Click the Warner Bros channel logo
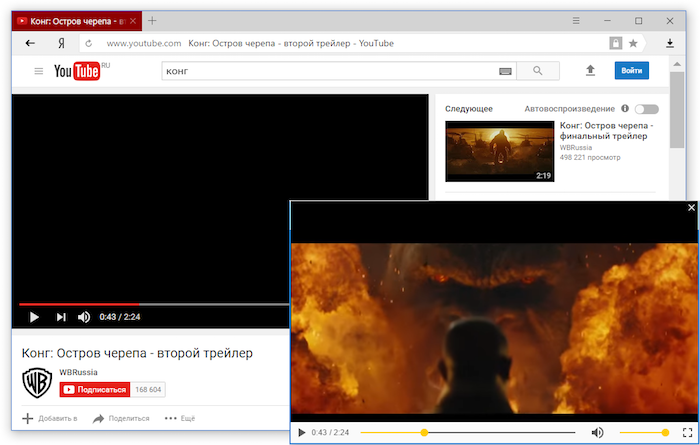 point(37,383)
